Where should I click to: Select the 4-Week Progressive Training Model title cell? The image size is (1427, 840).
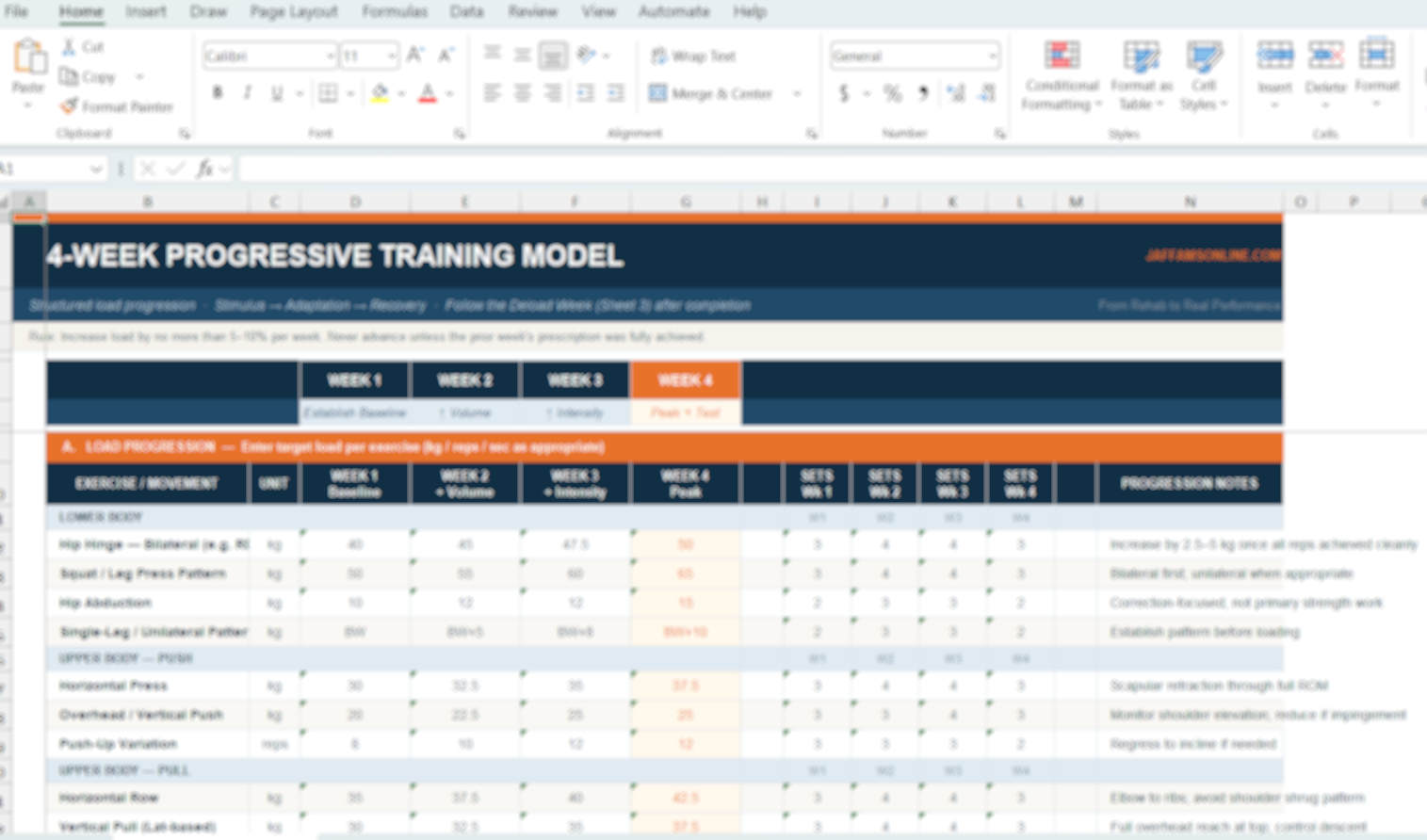[334, 255]
